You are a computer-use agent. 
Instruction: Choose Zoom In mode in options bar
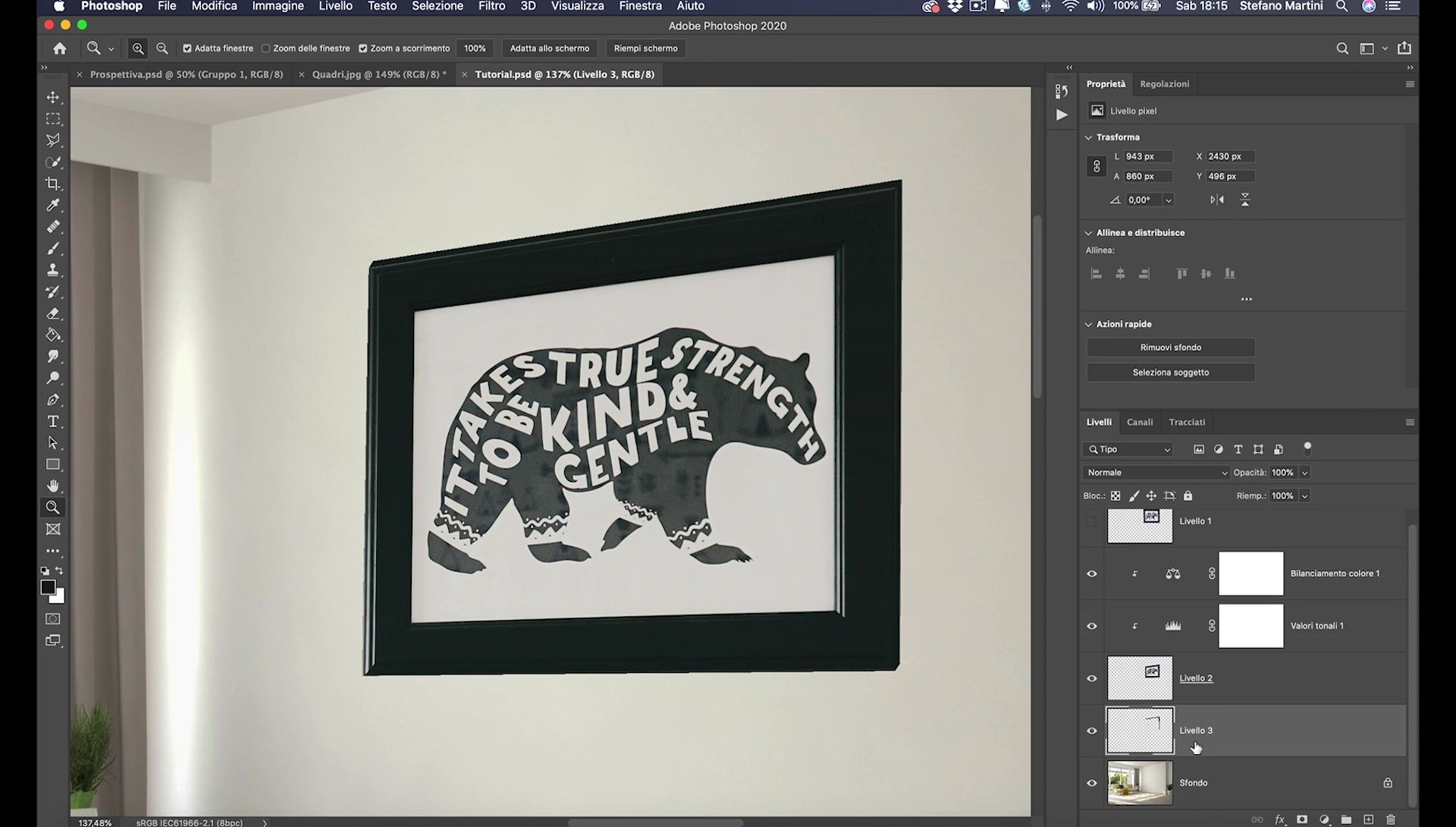coord(138,49)
